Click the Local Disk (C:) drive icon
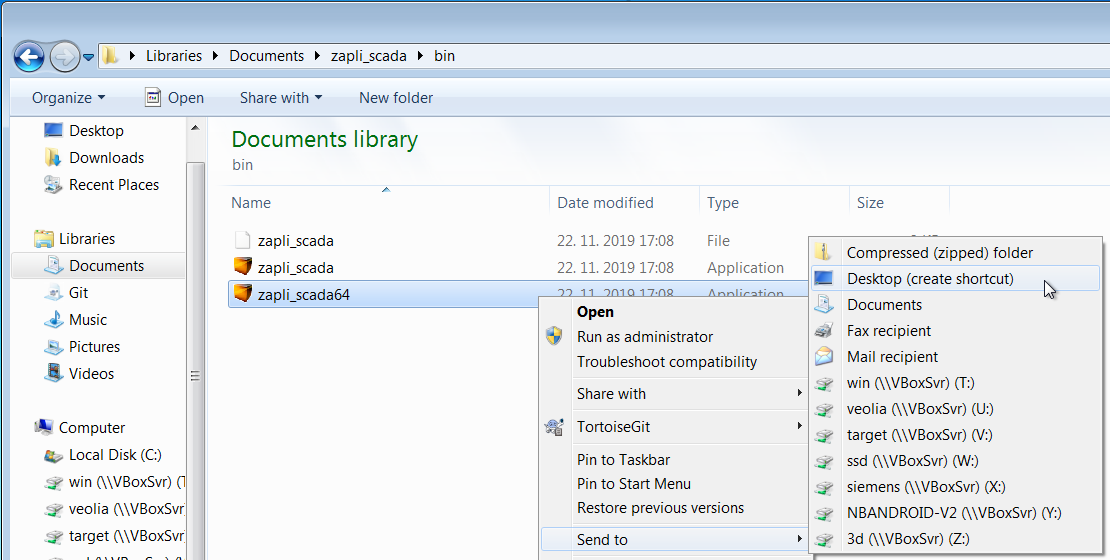The width and height of the screenshot is (1110, 560). (x=54, y=455)
